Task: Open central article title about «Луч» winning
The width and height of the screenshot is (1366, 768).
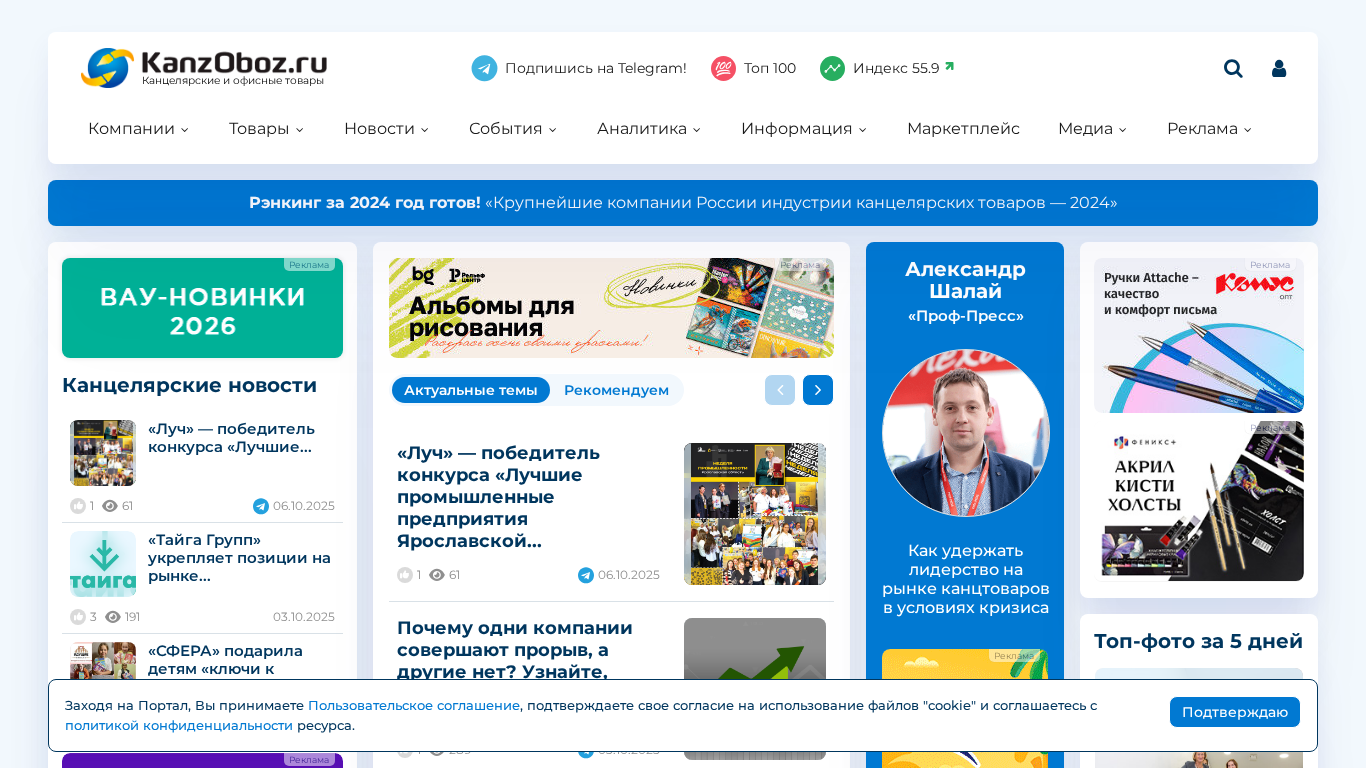Action: click(x=499, y=497)
